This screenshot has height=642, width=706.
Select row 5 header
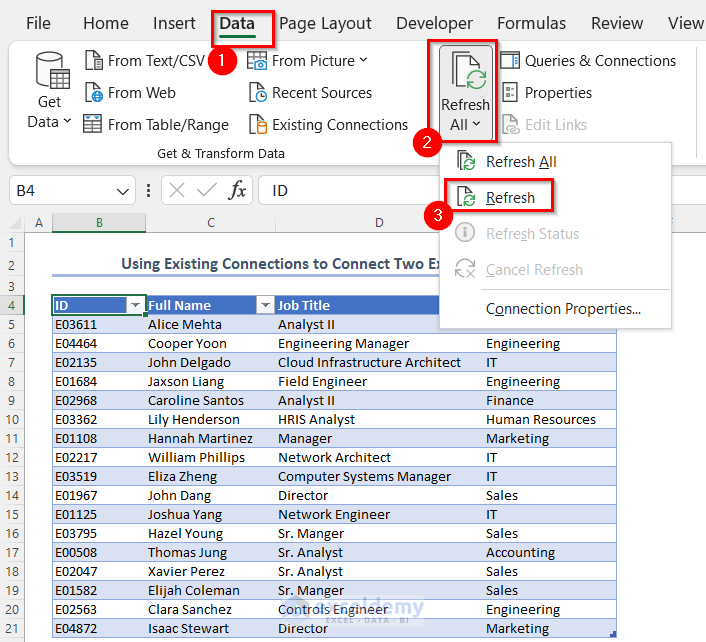(12, 325)
